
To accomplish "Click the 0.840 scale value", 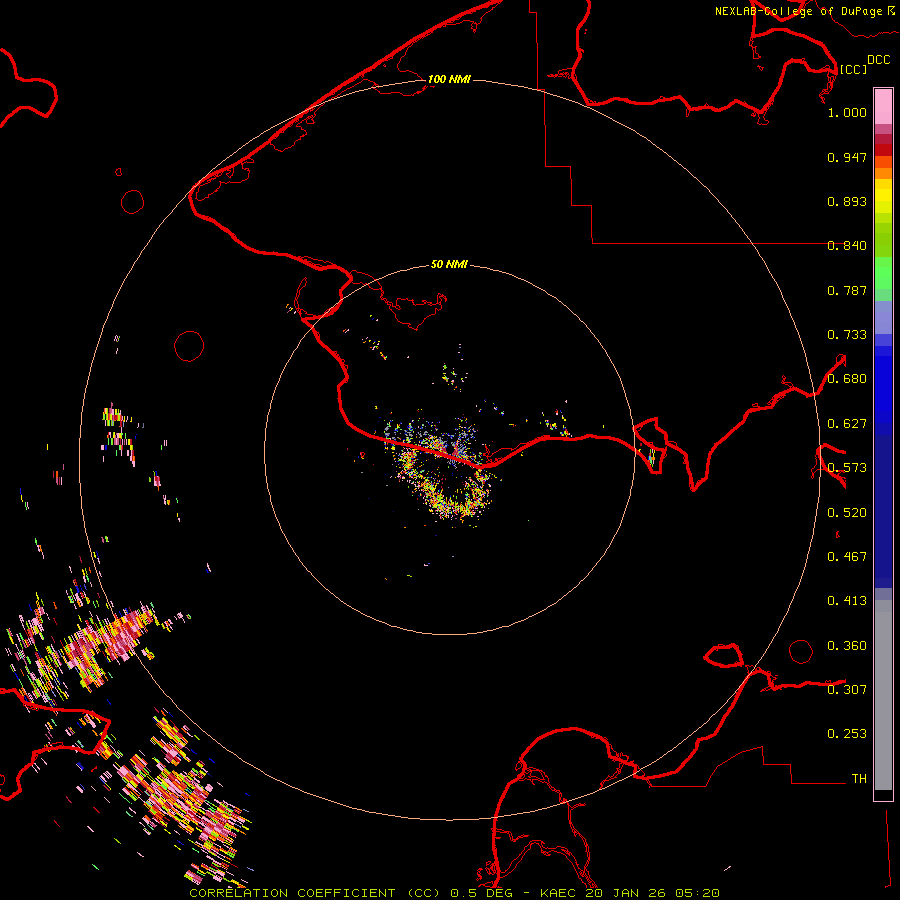I will [x=847, y=246].
